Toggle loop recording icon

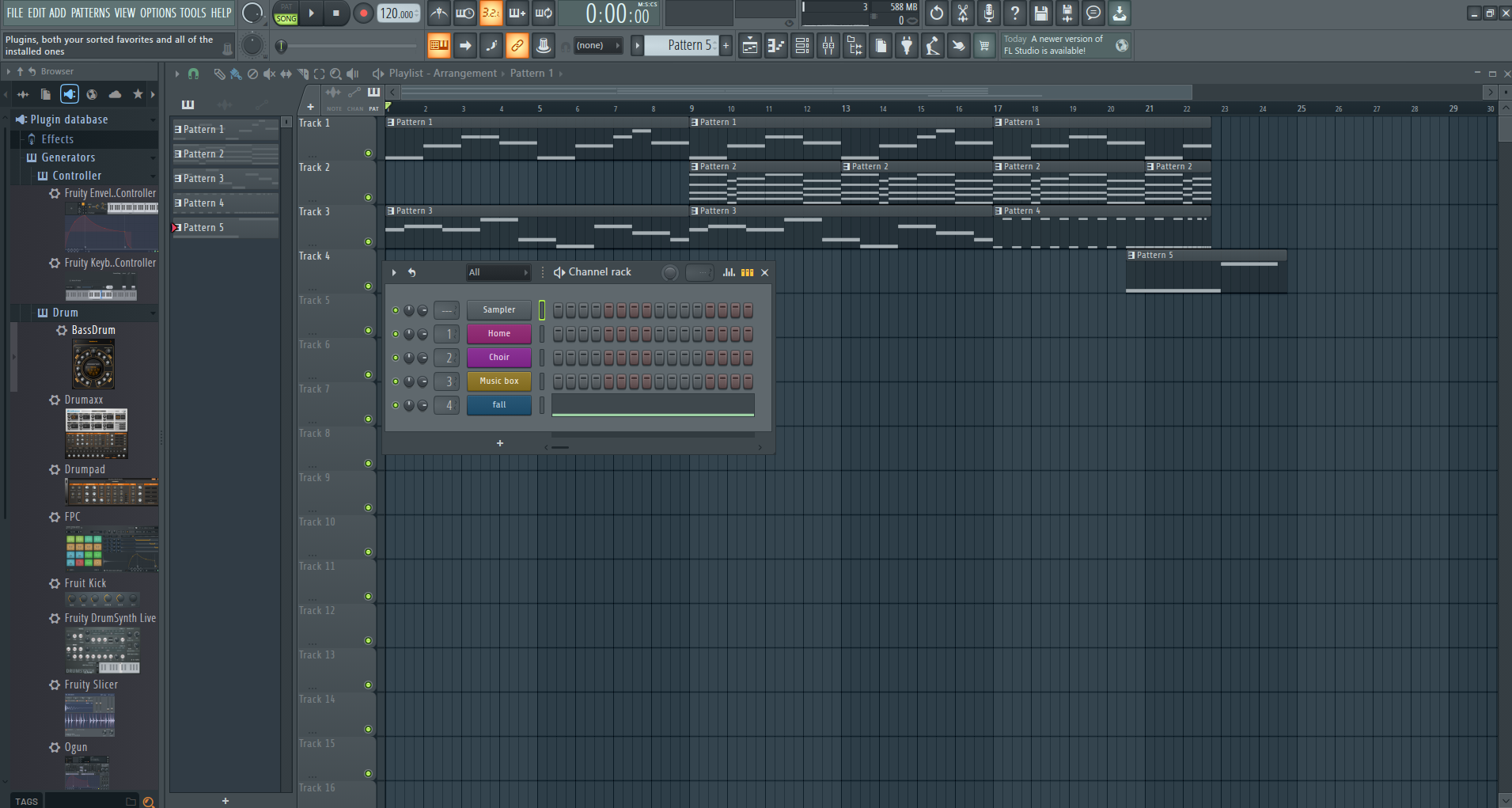click(x=544, y=13)
